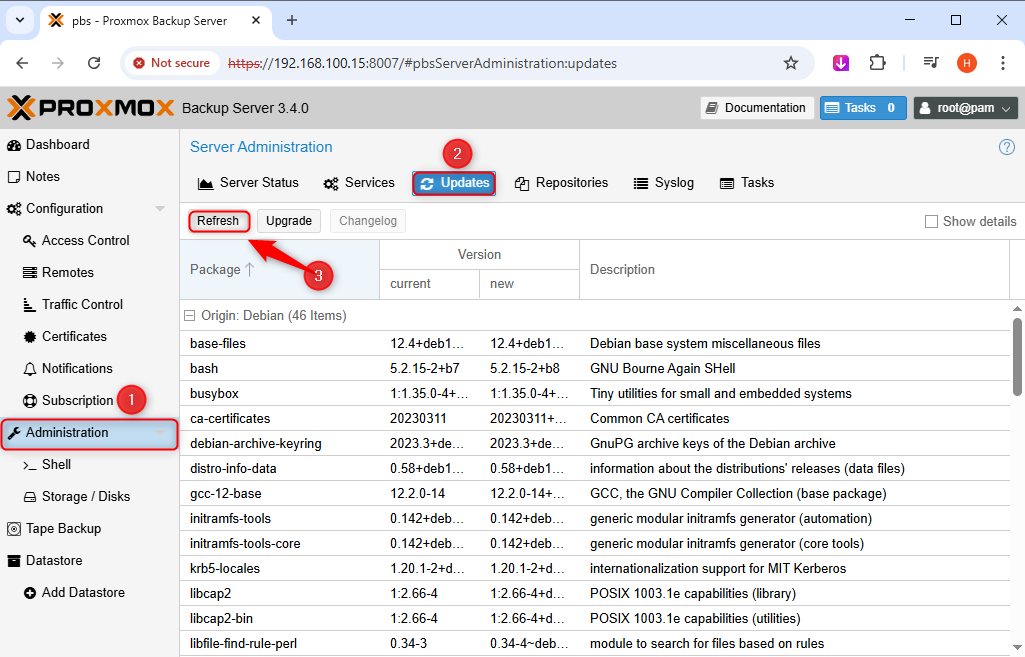Switch to the Repositories tab
The width and height of the screenshot is (1025, 657).
561,183
